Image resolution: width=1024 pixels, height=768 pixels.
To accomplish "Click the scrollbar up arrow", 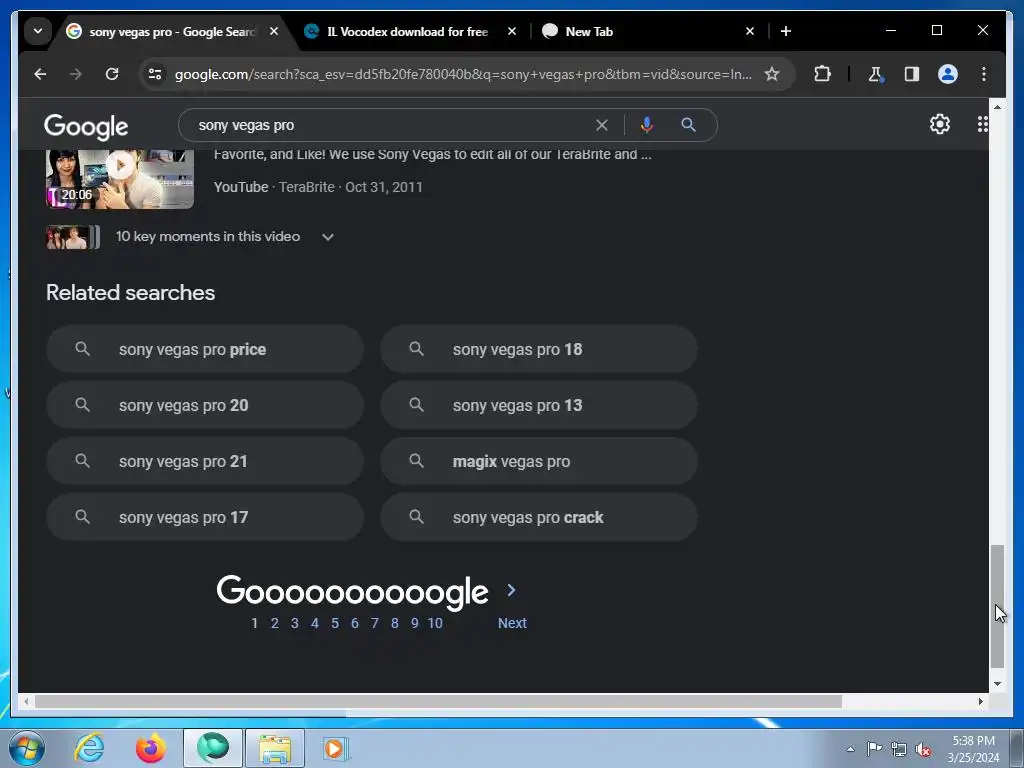I will (997, 106).
